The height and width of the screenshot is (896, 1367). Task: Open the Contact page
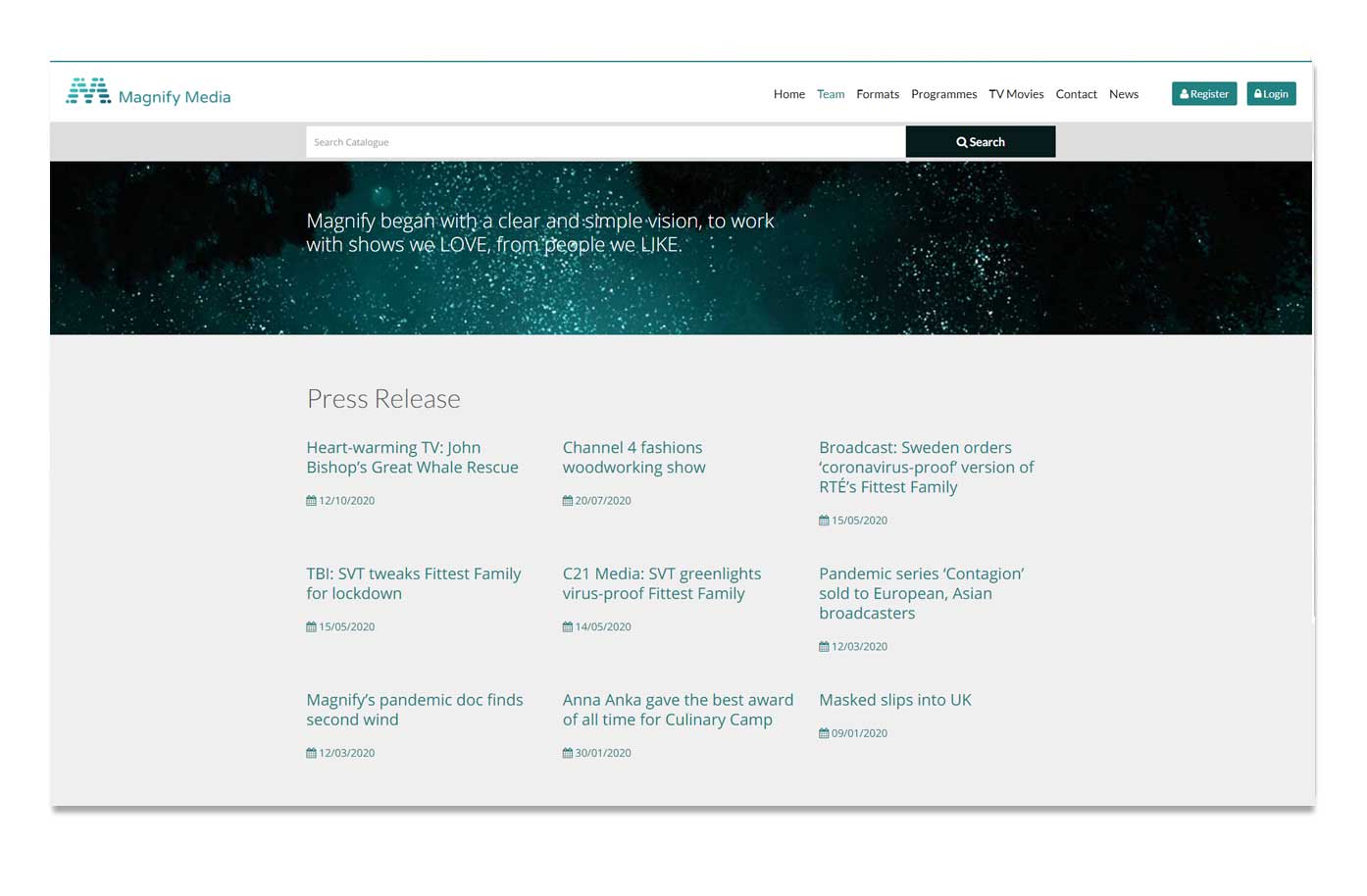click(1076, 94)
